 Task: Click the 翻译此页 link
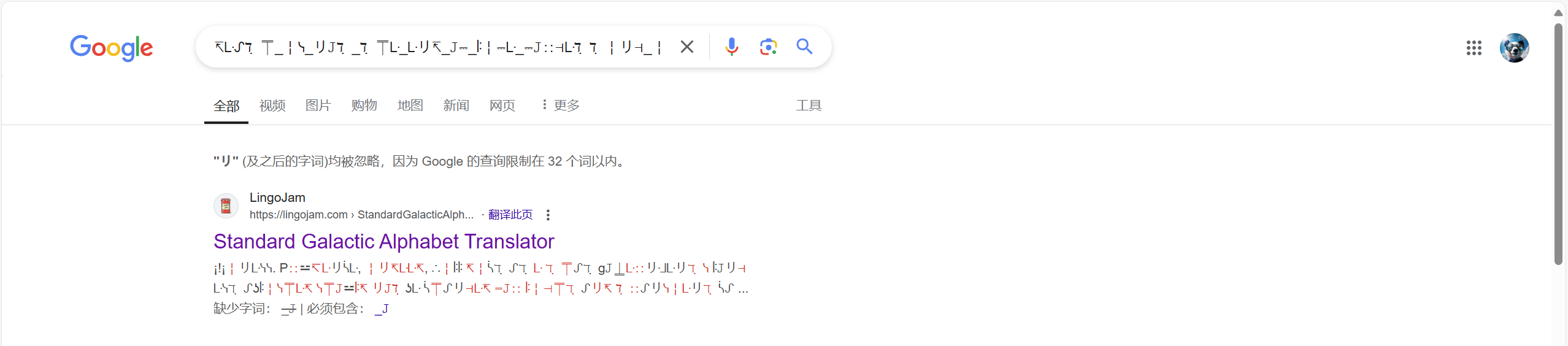tap(510, 215)
